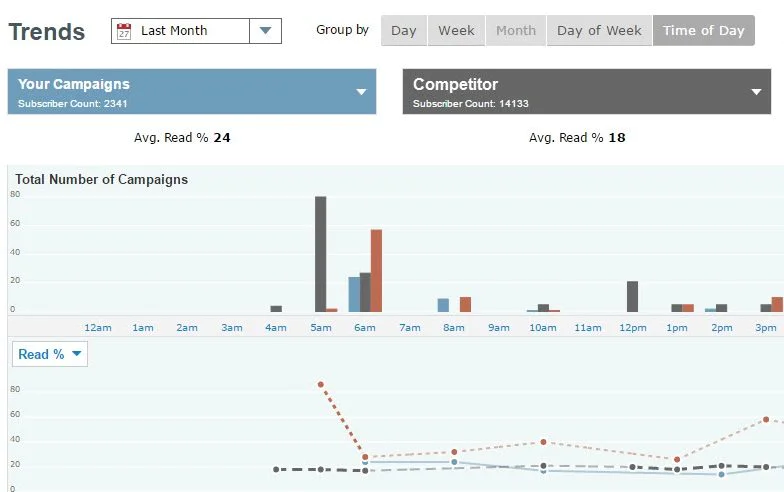This screenshot has width=784, height=492.
Task: Click the 'Trends' page title
Action: point(46,32)
